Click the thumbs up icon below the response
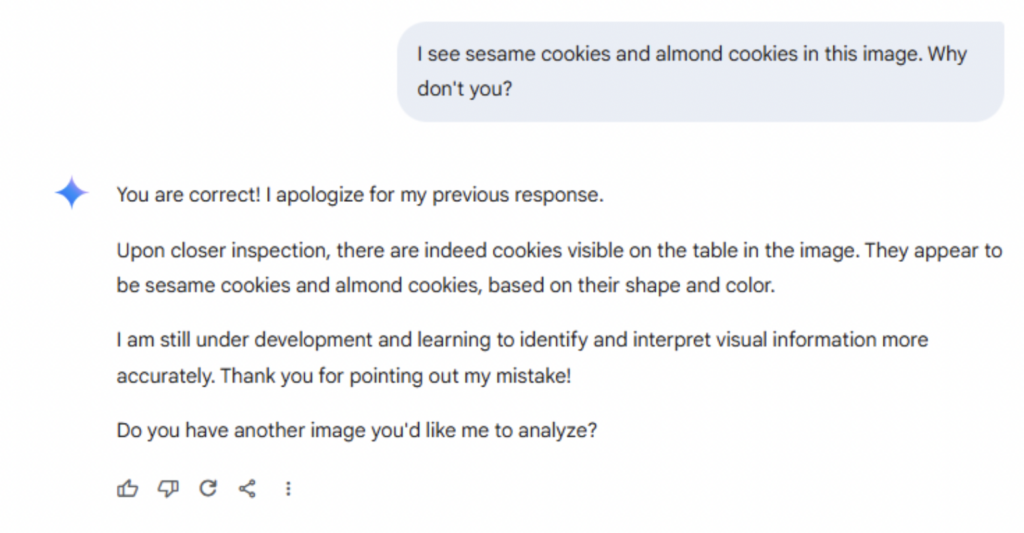The width and height of the screenshot is (1024, 533). pyautogui.click(x=127, y=488)
